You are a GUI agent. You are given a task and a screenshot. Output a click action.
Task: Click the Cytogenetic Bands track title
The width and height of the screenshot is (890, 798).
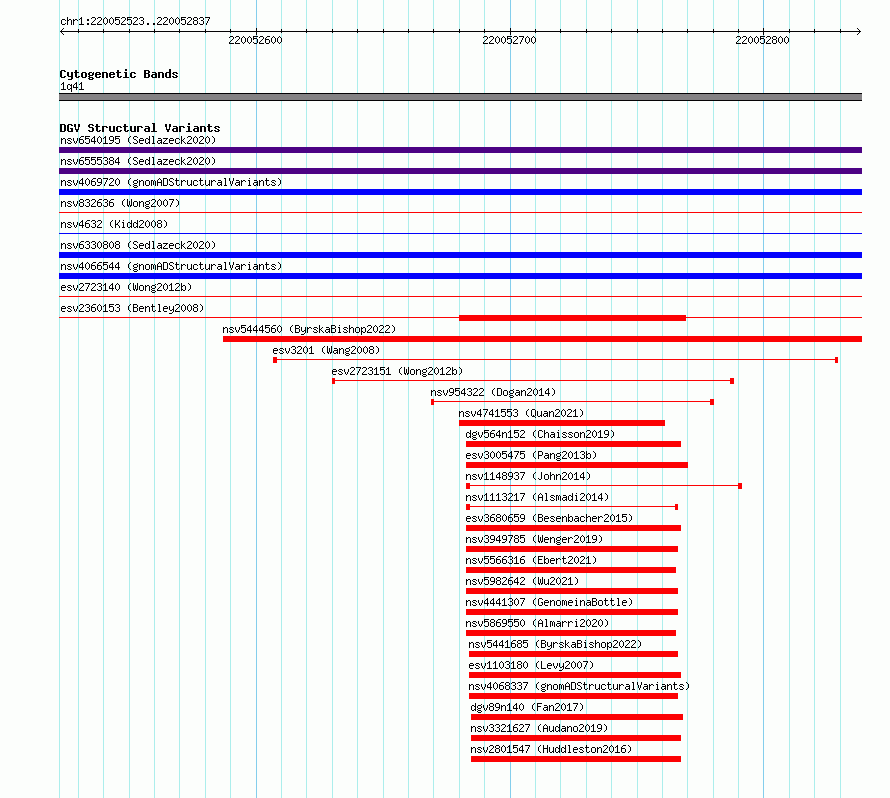[119, 74]
